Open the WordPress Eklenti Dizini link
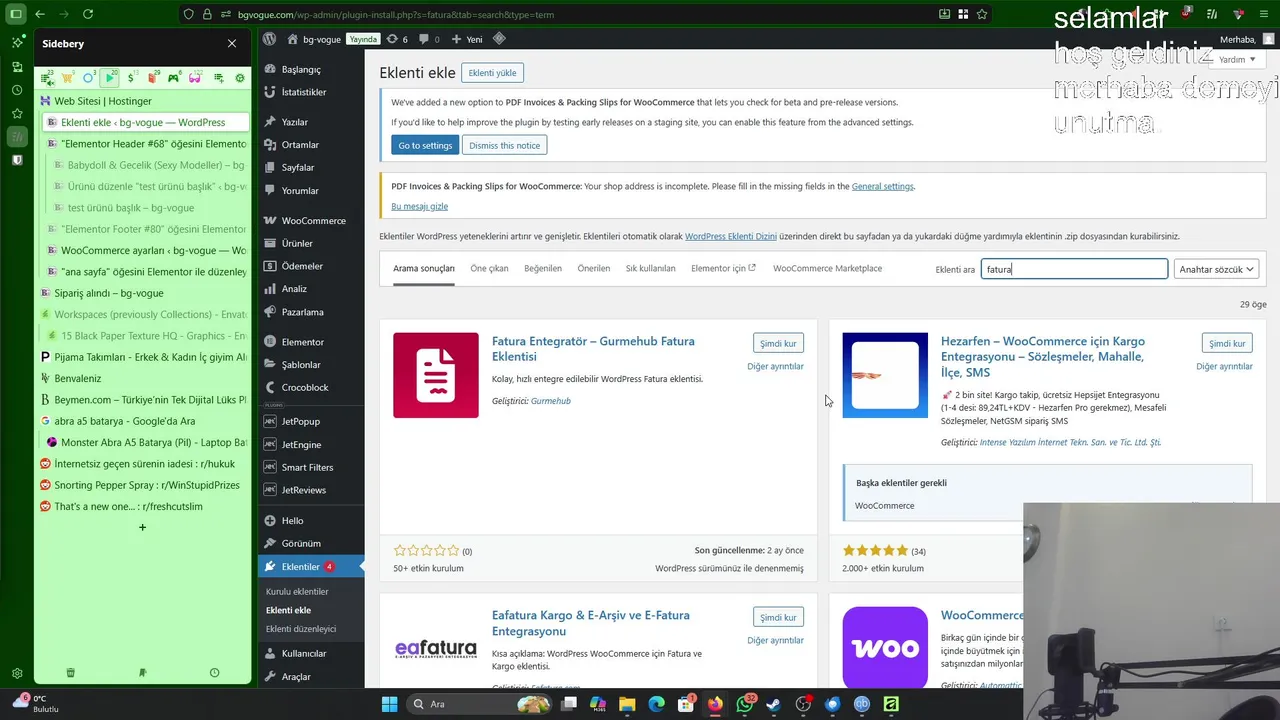The image size is (1280, 720). pos(730,236)
